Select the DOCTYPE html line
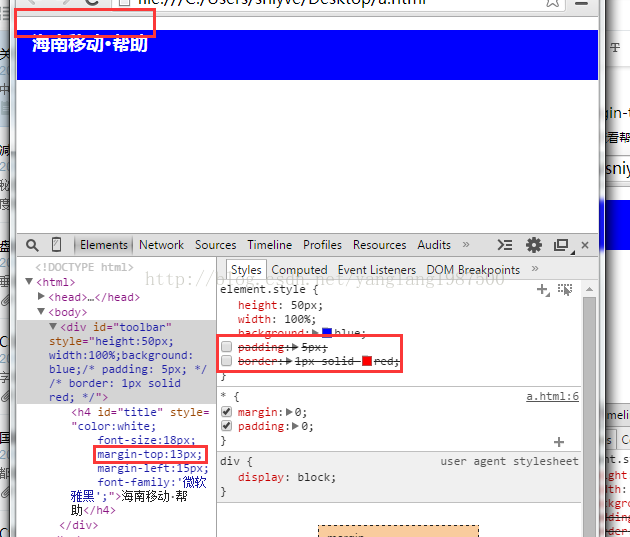Viewport: 630px width, 537px height. coord(84,267)
